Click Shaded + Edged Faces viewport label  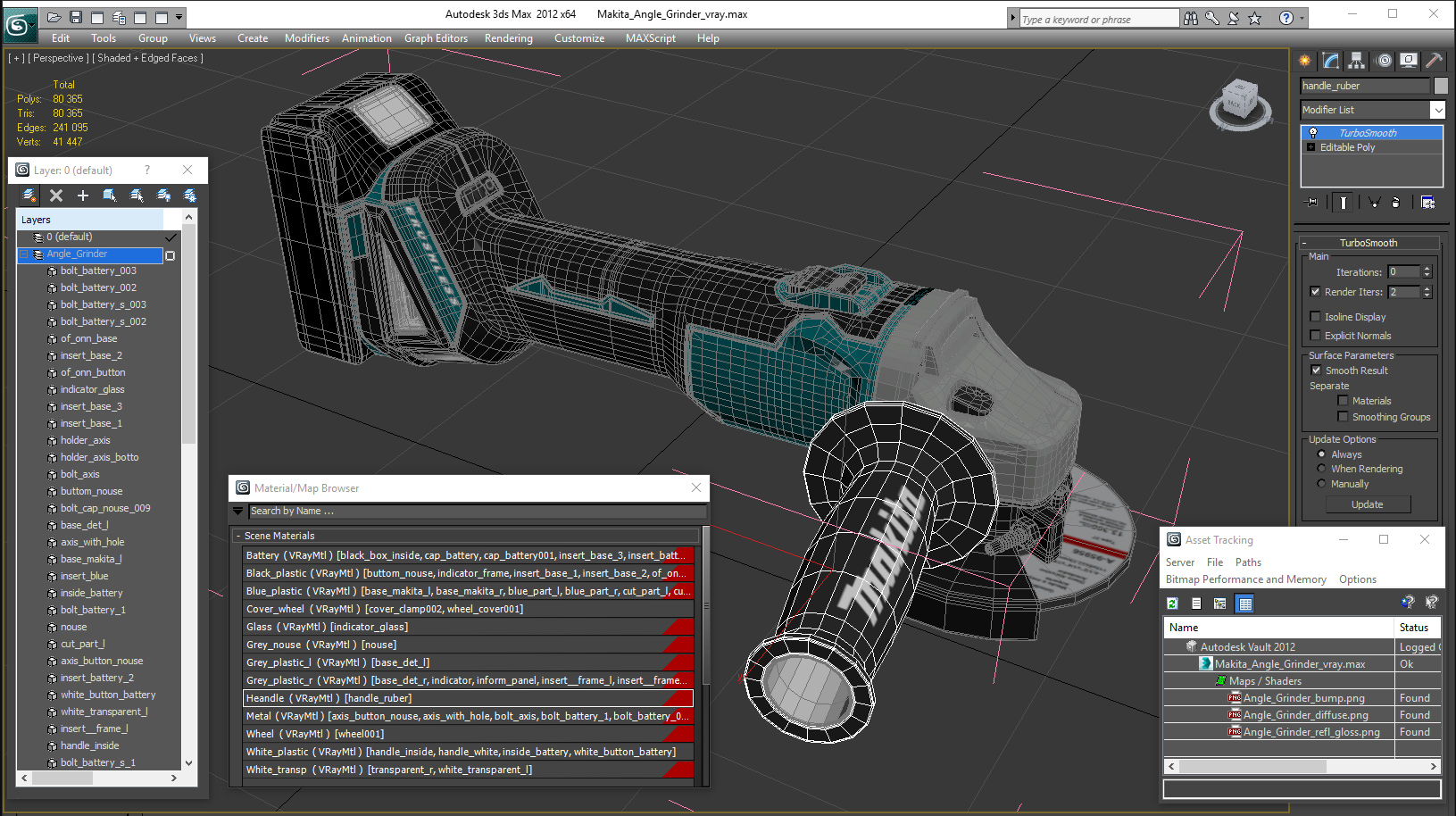(x=148, y=58)
